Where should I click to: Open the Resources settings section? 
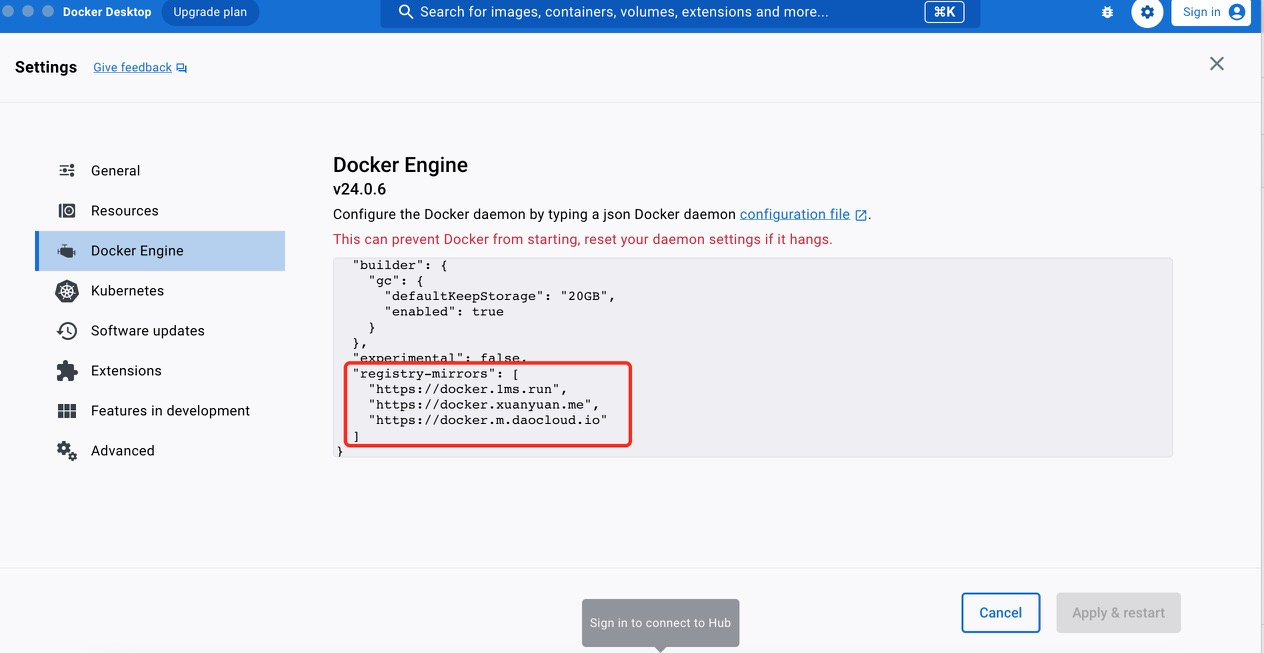[x=160, y=210]
